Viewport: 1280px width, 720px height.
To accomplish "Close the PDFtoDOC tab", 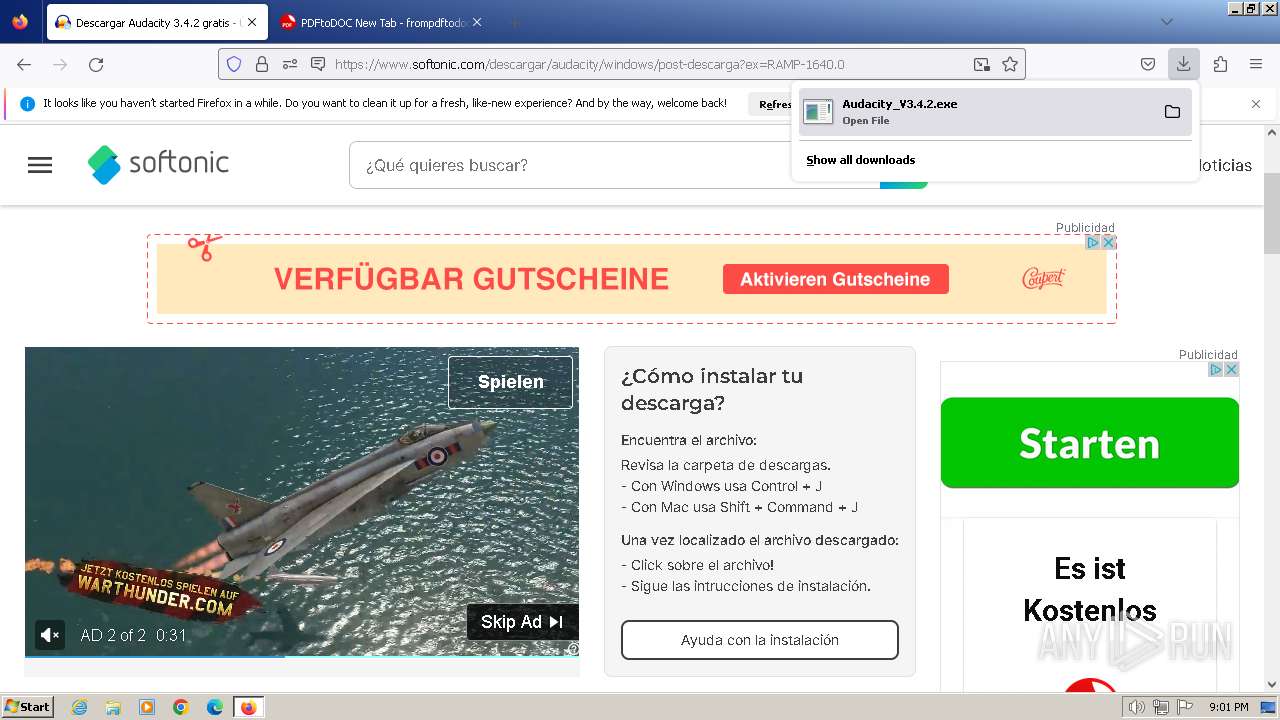I will coord(476,22).
